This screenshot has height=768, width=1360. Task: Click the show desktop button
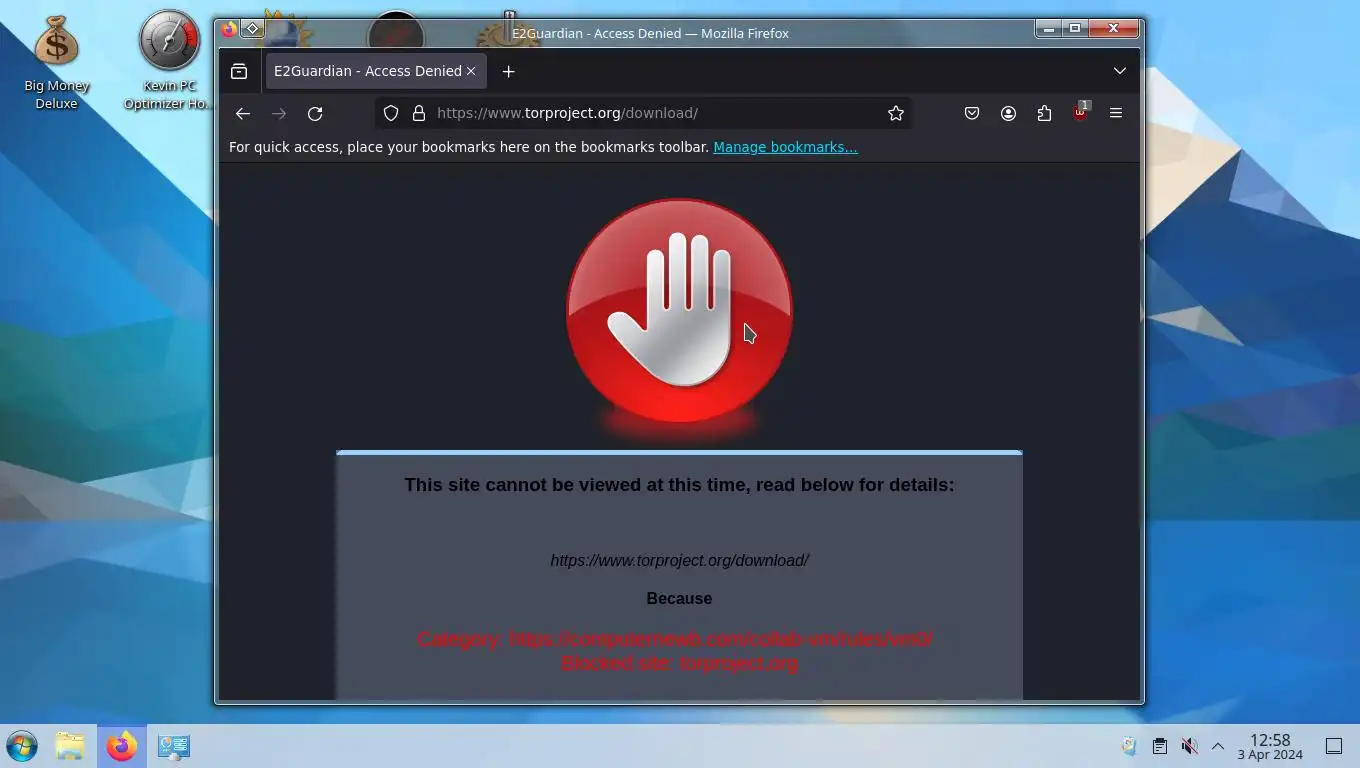(x=1333, y=746)
